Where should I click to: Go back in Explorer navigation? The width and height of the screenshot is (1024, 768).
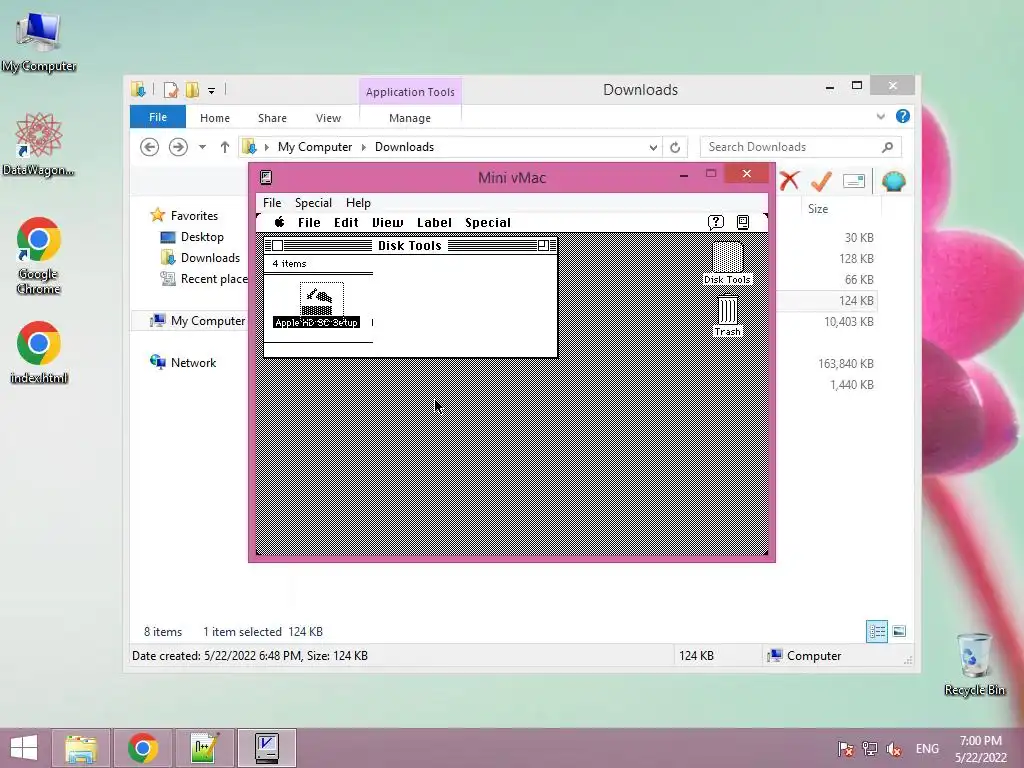pos(150,147)
